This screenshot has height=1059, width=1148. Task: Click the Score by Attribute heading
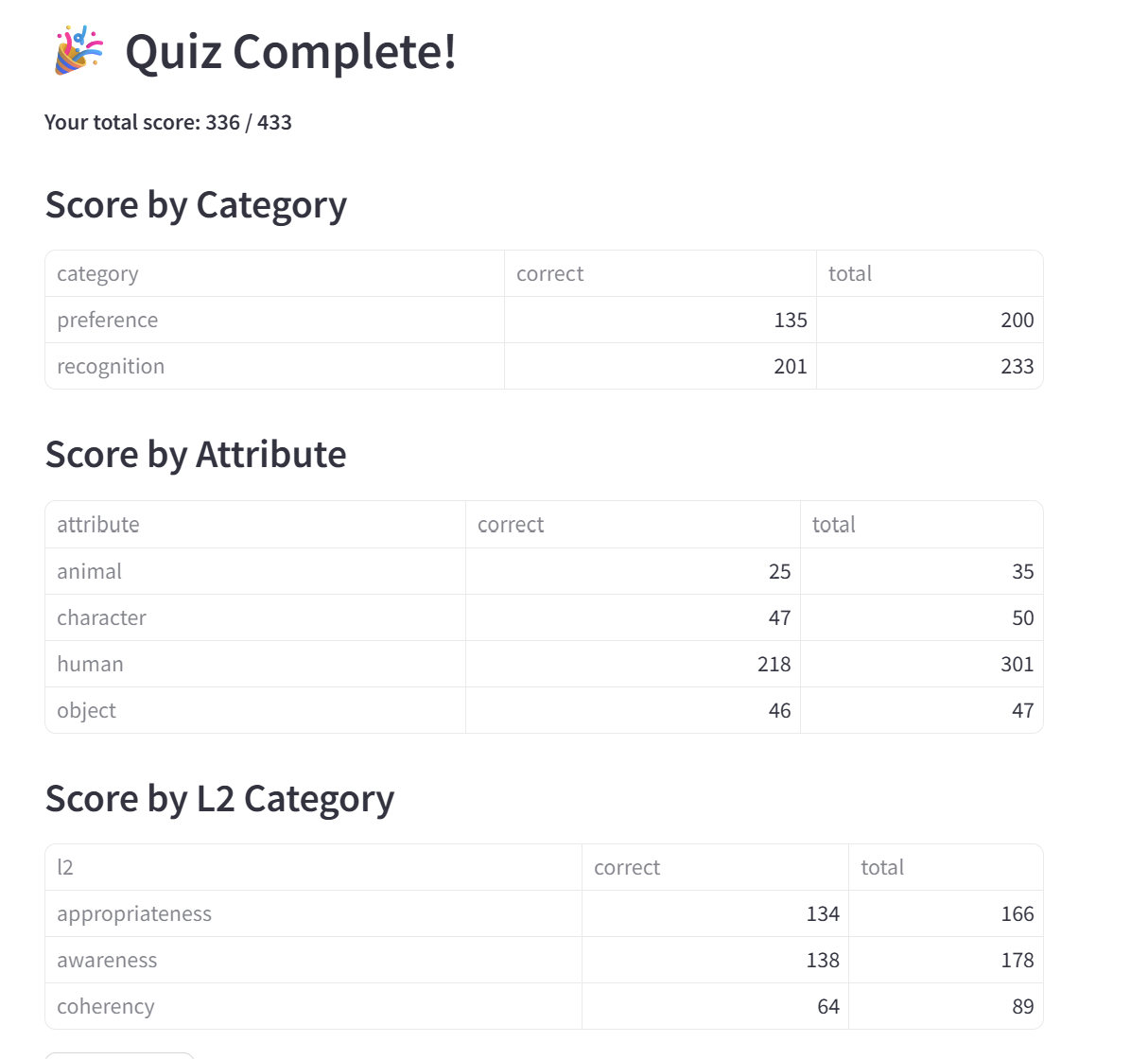[x=196, y=455]
